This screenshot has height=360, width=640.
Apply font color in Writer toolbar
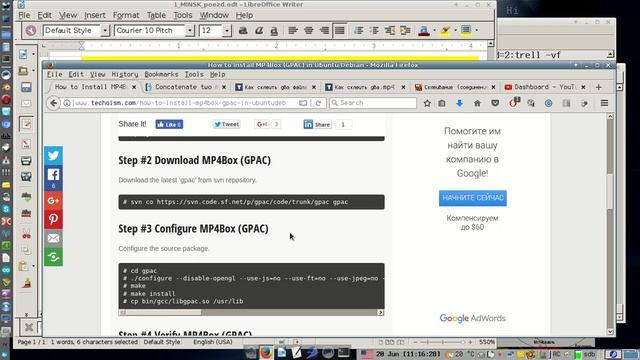click(424, 31)
